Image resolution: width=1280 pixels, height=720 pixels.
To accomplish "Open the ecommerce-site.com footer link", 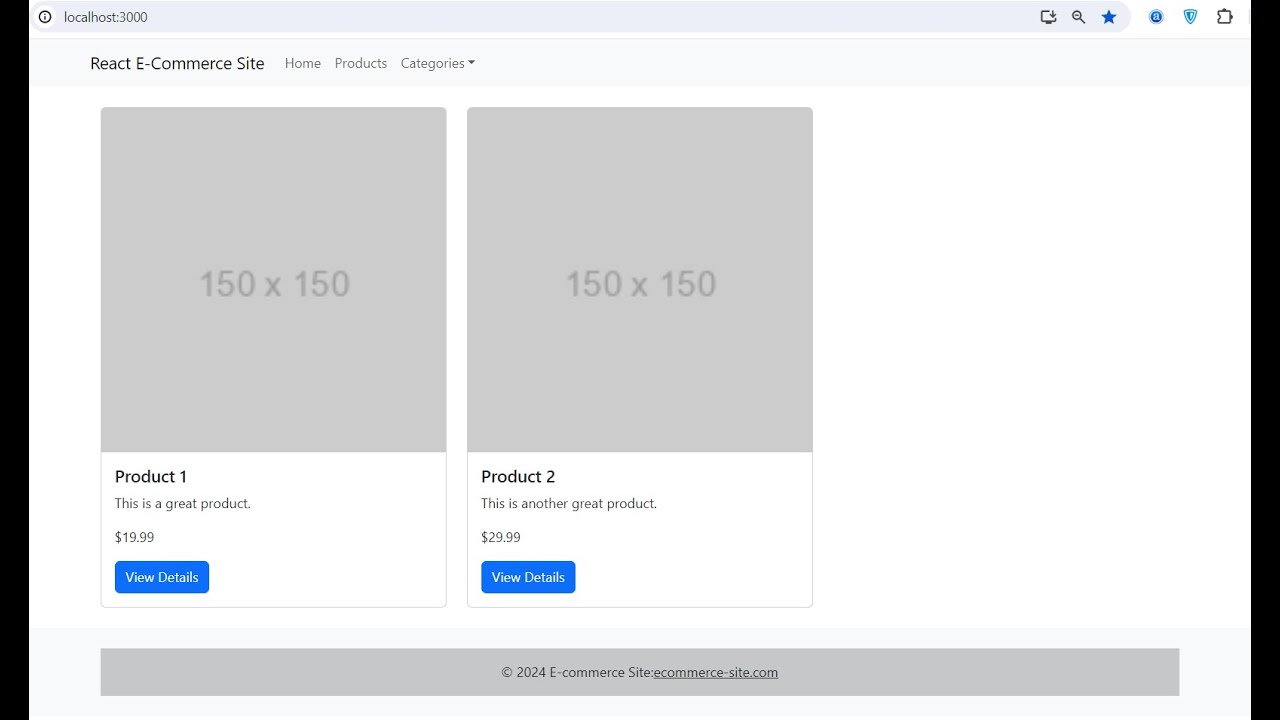I will (x=716, y=672).
